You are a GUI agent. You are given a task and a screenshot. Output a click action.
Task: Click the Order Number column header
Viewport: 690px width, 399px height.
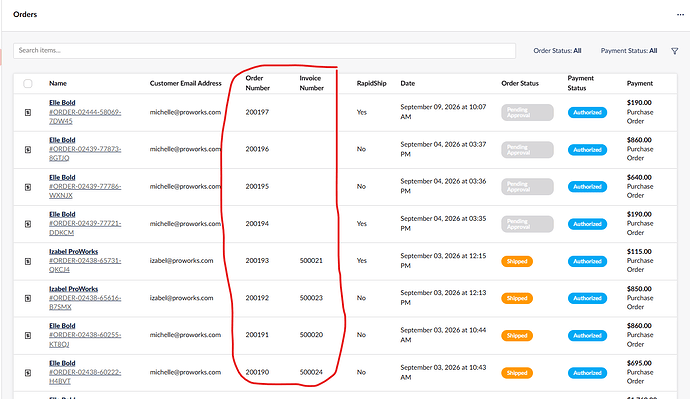[257, 83]
